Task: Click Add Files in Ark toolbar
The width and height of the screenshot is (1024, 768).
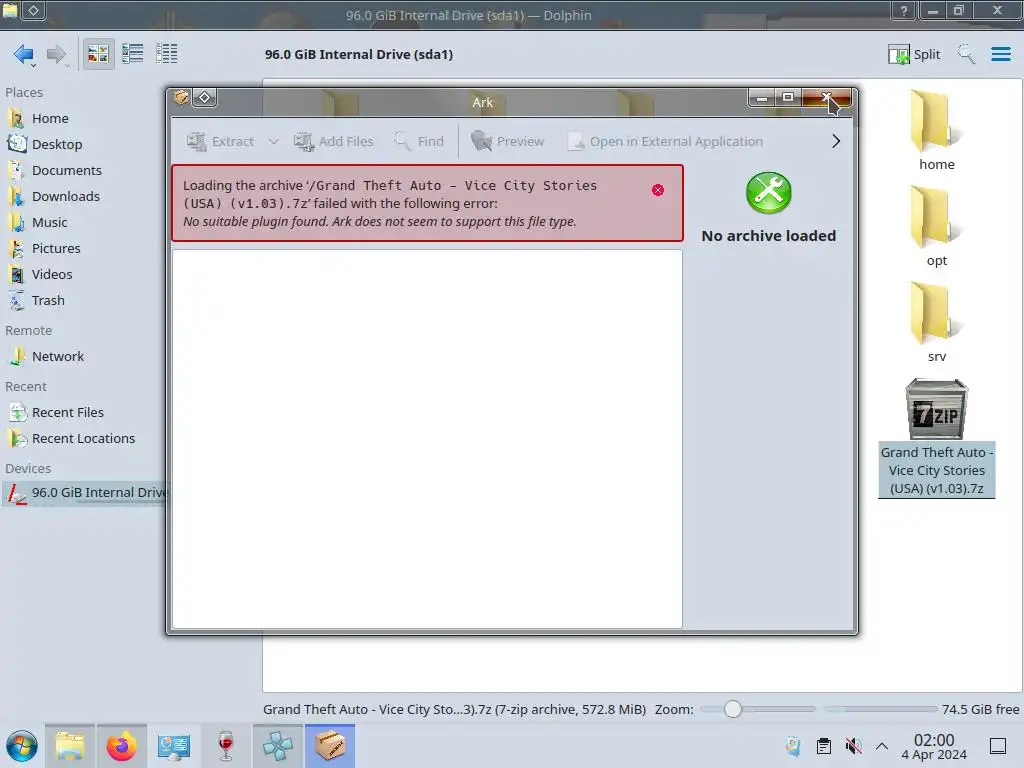Action: 334,141
